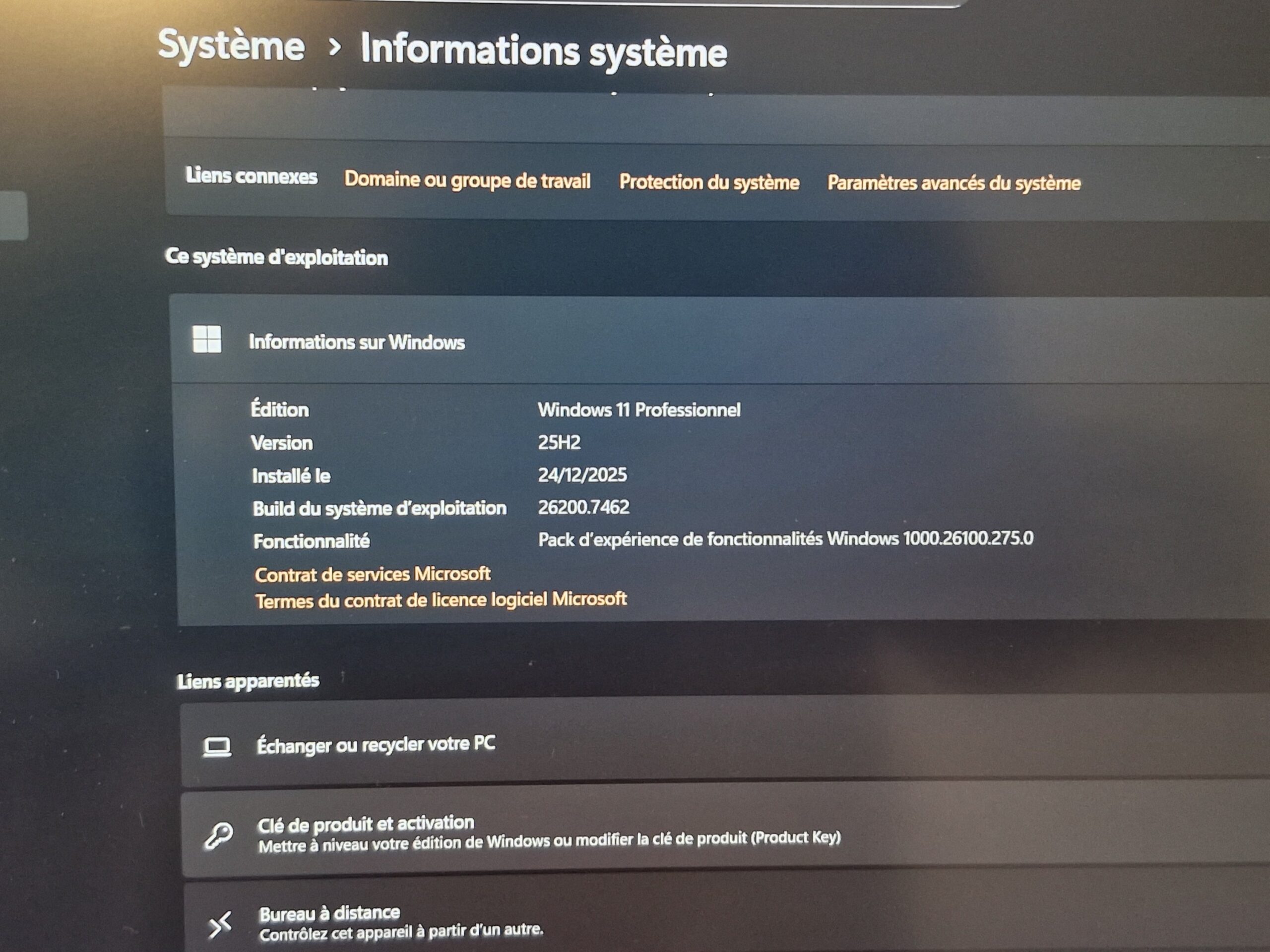Collapse the Informations sur Windows section header
The width and height of the screenshot is (1270, 952).
click(357, 342)
